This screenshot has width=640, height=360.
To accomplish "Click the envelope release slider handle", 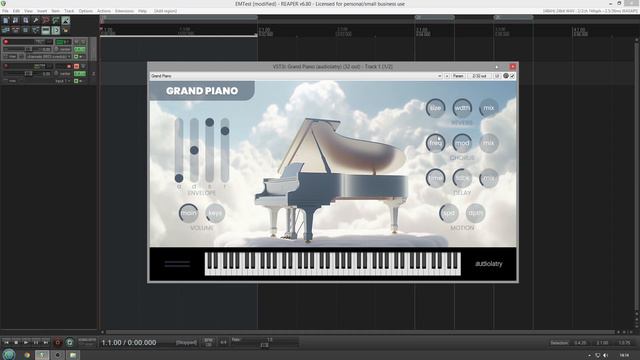I will (225, 131).
